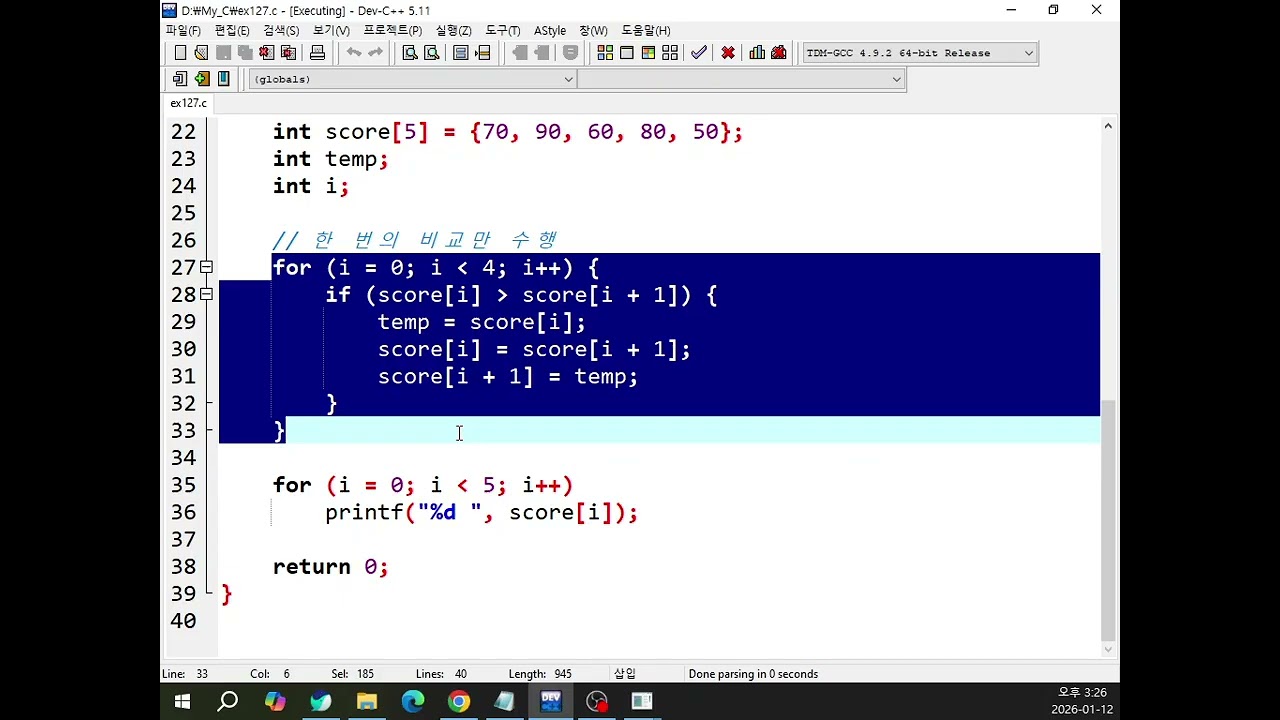Click the Rebuild All icon
The height and width of the screenshot is (720, 1280).
pos(670,53)
